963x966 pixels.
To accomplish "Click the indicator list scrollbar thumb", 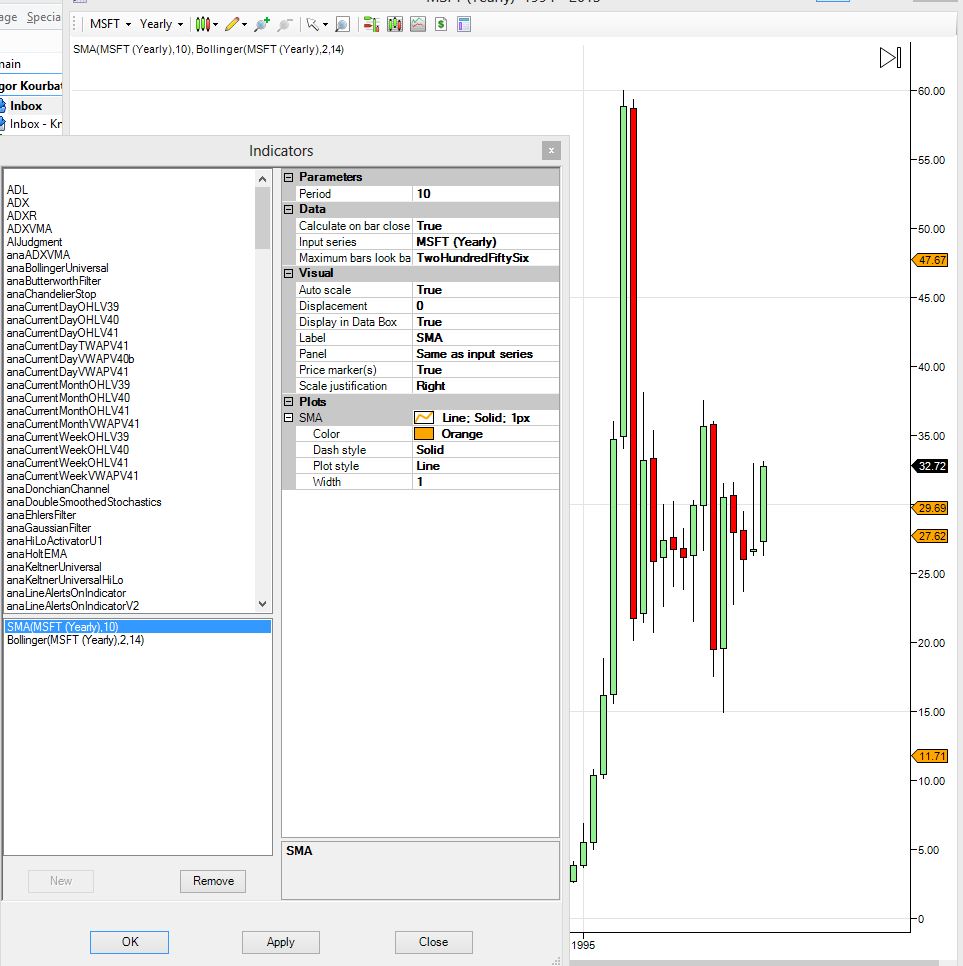I will tap(262, 218).
